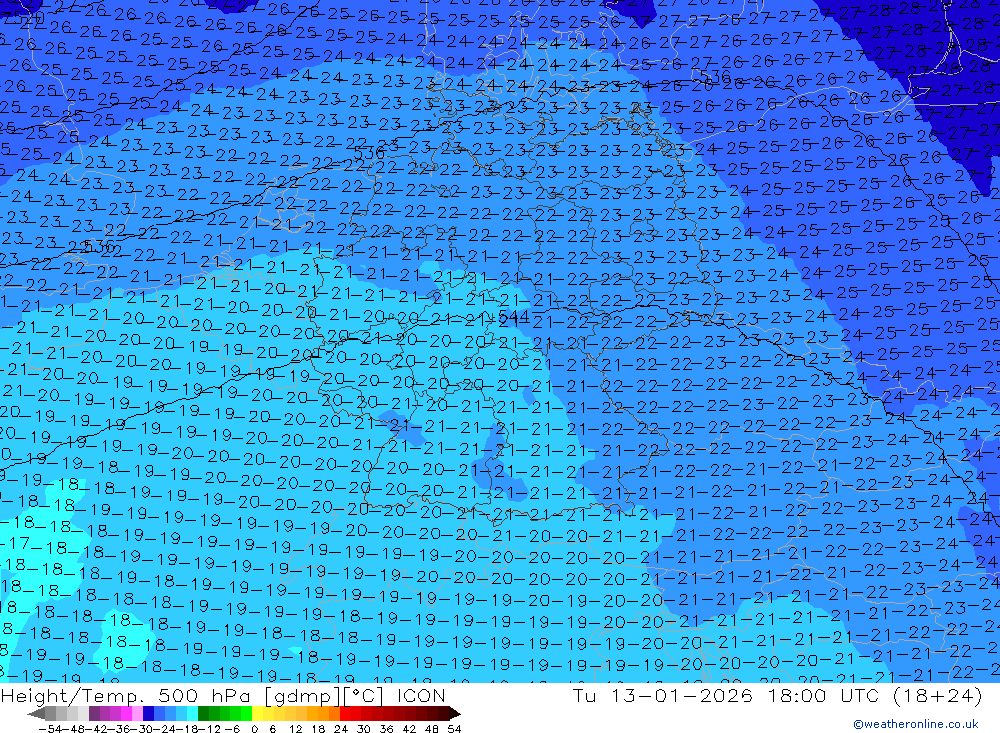Image resolution: width=1000 pixels, height=733 pixels.
Task: Pick the red swatch above the 24 label
Action: click(346, 713)
